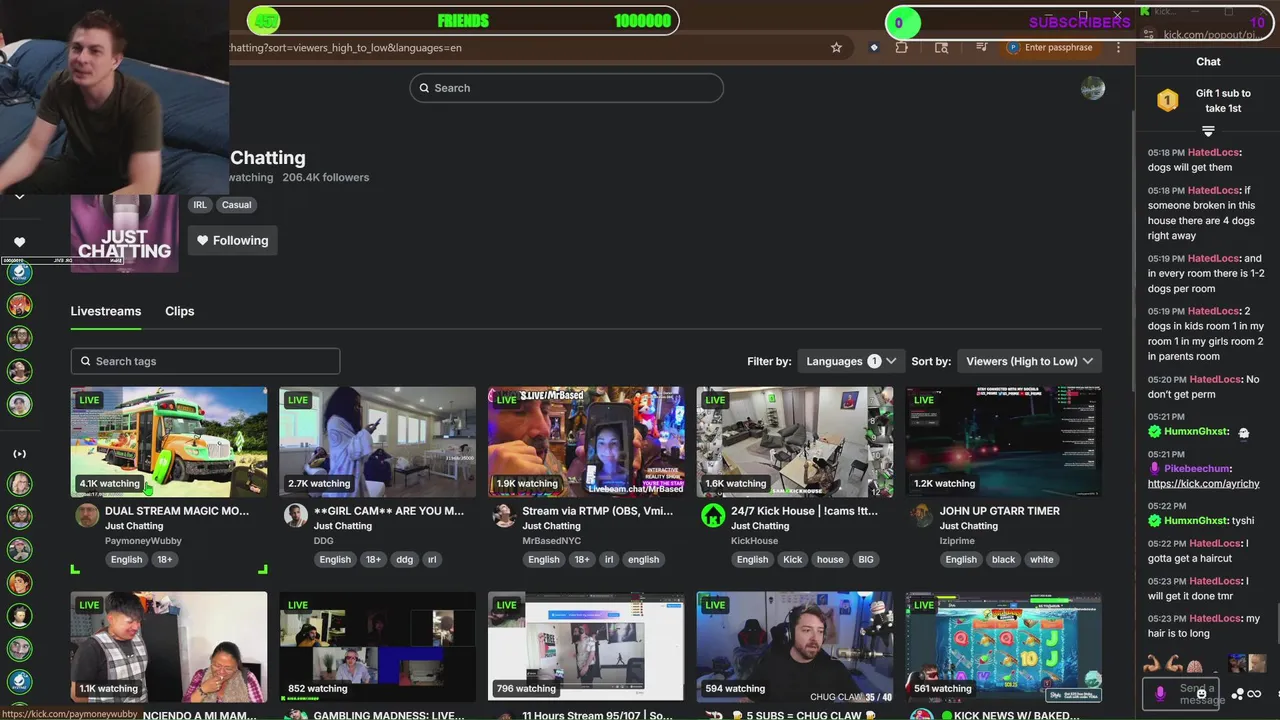Open the stream thumbnail with 852 watching
The height and width of the screenshot is (720, 1280).
pyautogui.click(x=377, y=647)
